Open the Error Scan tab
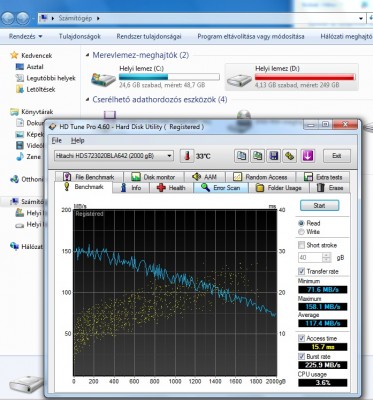 (221, 188)
